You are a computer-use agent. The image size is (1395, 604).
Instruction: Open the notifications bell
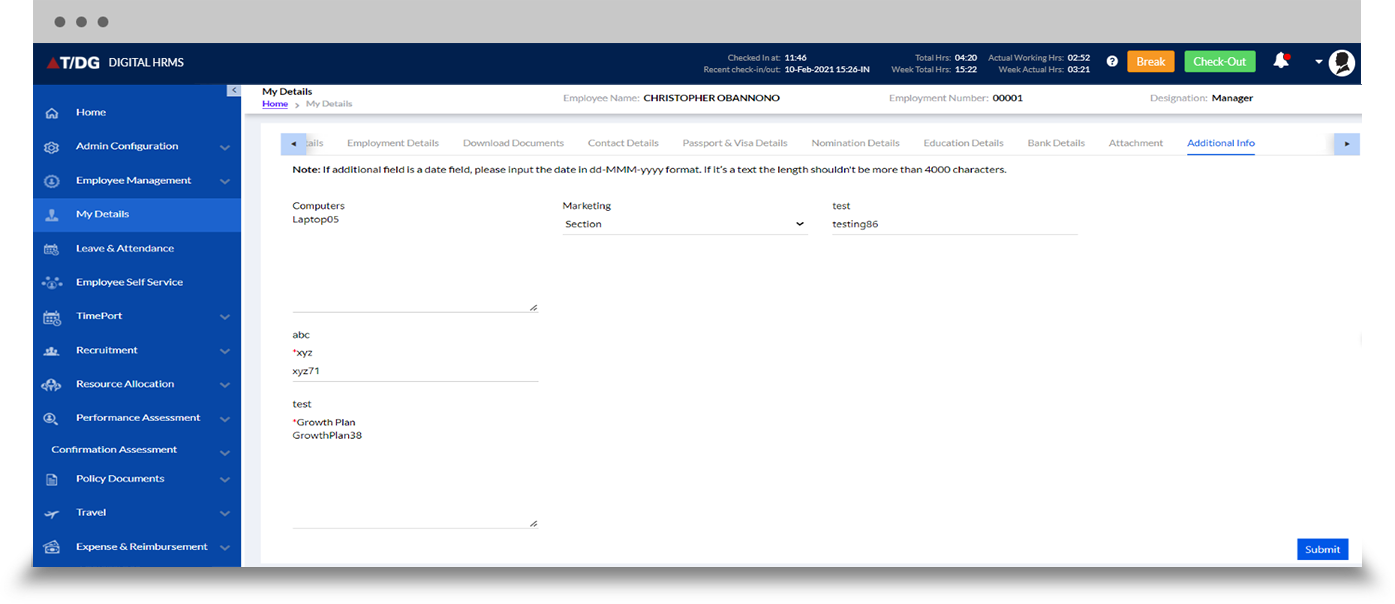(1281, 61)
